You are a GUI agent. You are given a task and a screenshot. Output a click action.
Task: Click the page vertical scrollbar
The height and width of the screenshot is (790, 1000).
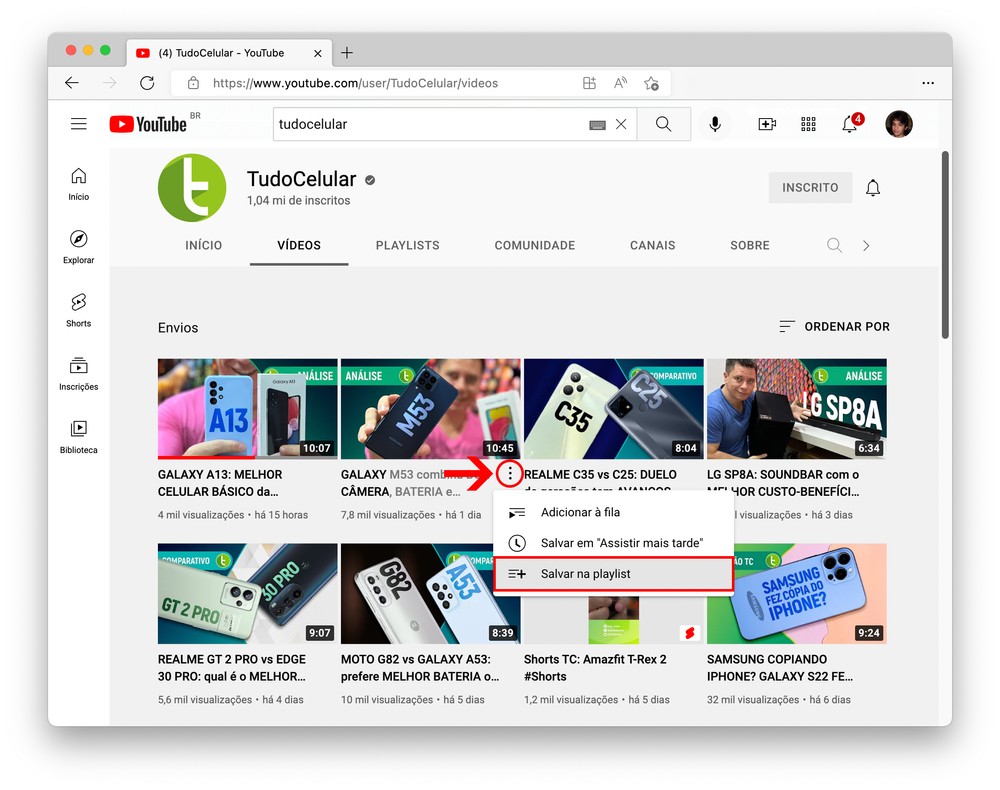tap(945, 245)
